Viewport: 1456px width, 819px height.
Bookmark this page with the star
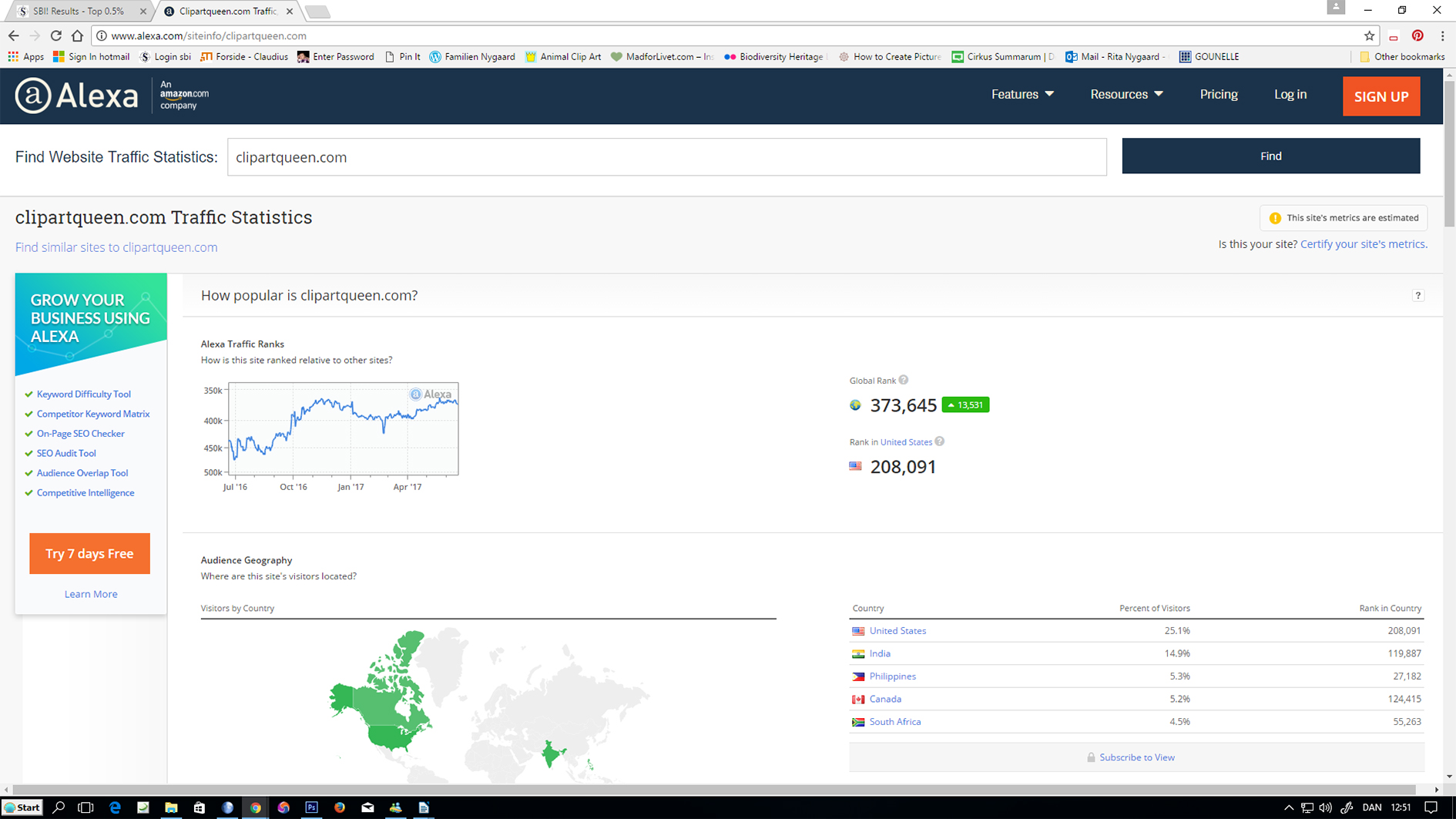click(x=1369, y=35)
